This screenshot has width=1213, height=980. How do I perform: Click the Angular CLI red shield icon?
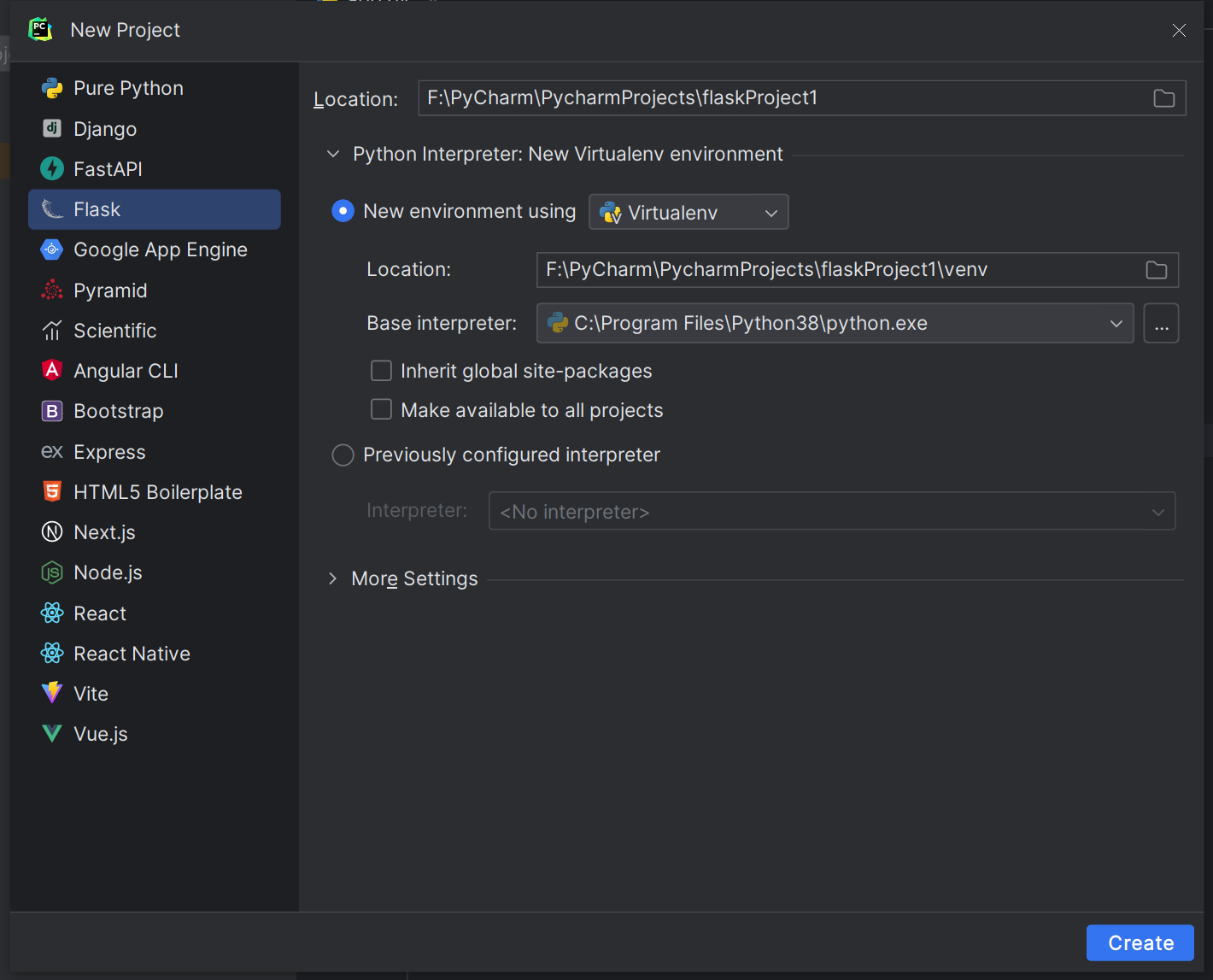(x=52, y=370)
